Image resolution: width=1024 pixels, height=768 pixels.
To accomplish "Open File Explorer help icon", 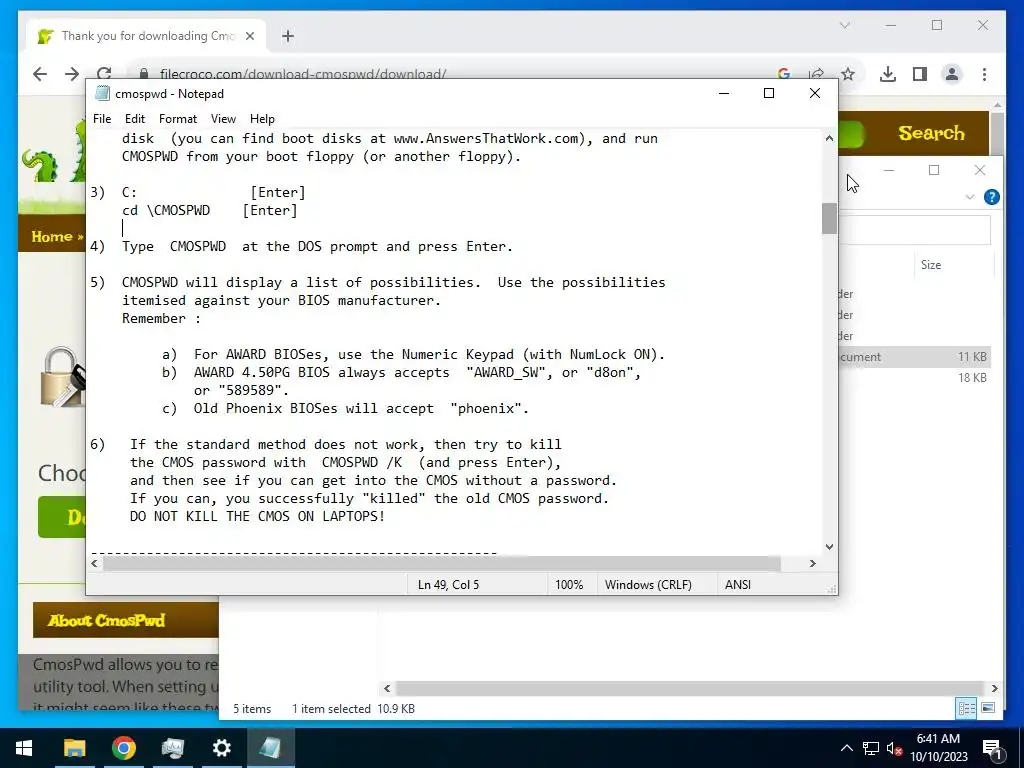I will pos(991,197).
